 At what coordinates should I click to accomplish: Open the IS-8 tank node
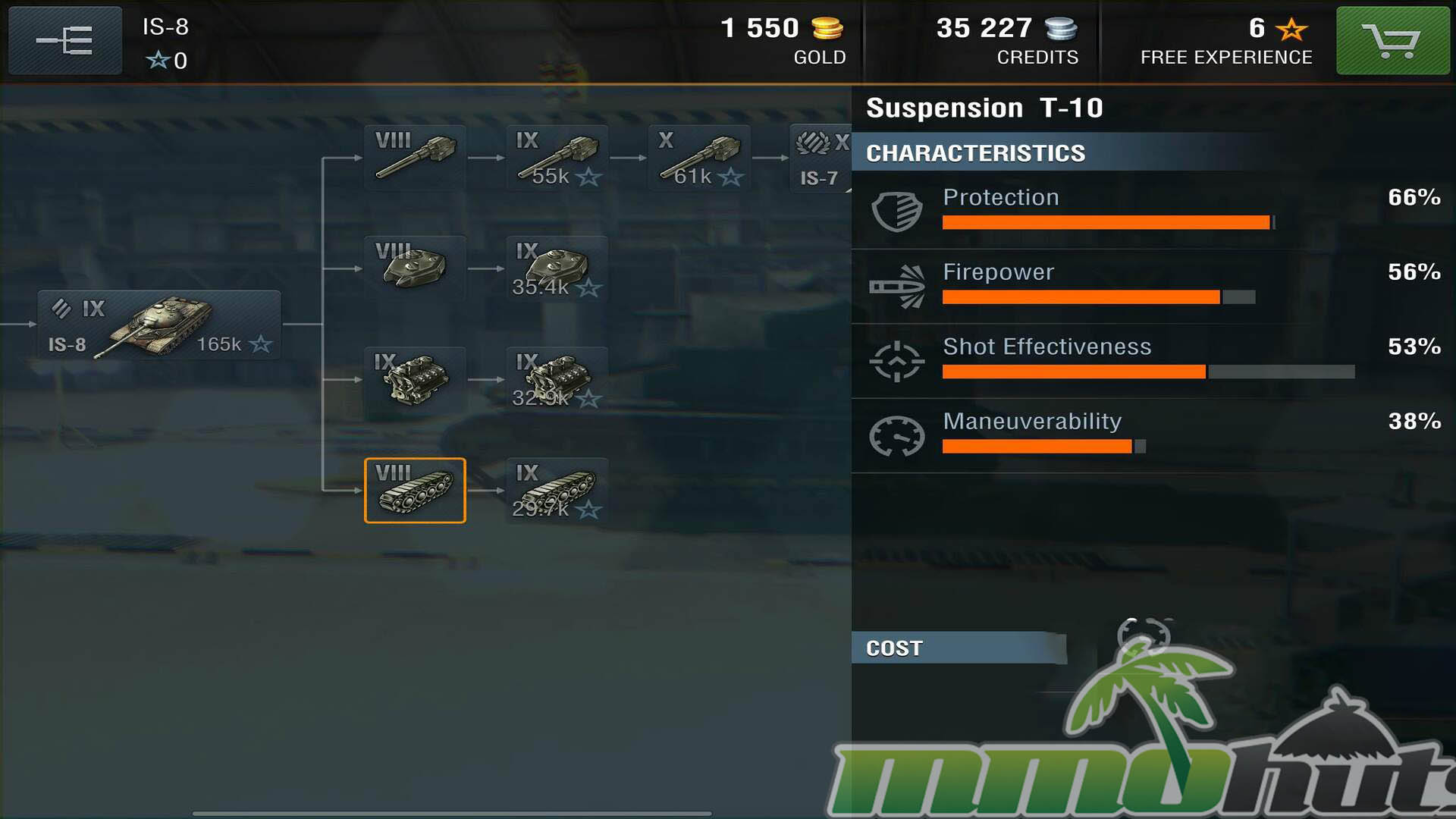point(159,325)
